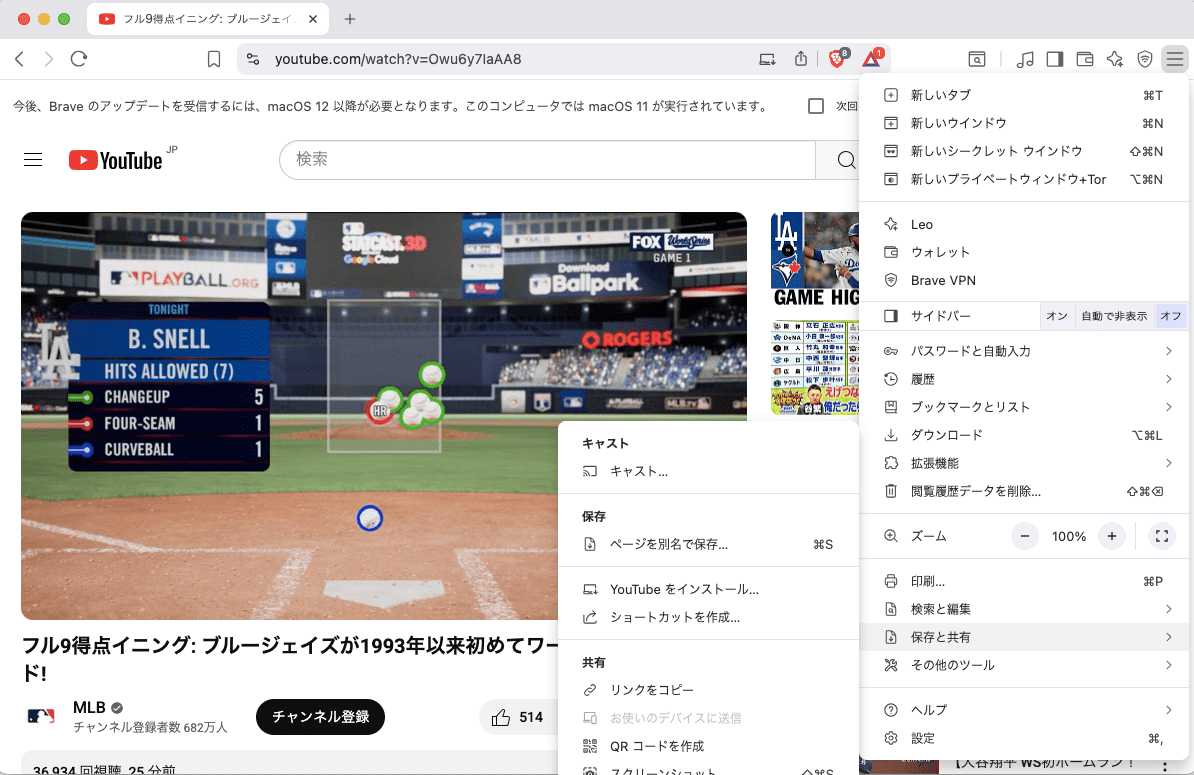The width and height of the screenshot is (1194, 775).
Task: Expand ブックマークとリスト submenu
Action: (x=1026, y=407)
